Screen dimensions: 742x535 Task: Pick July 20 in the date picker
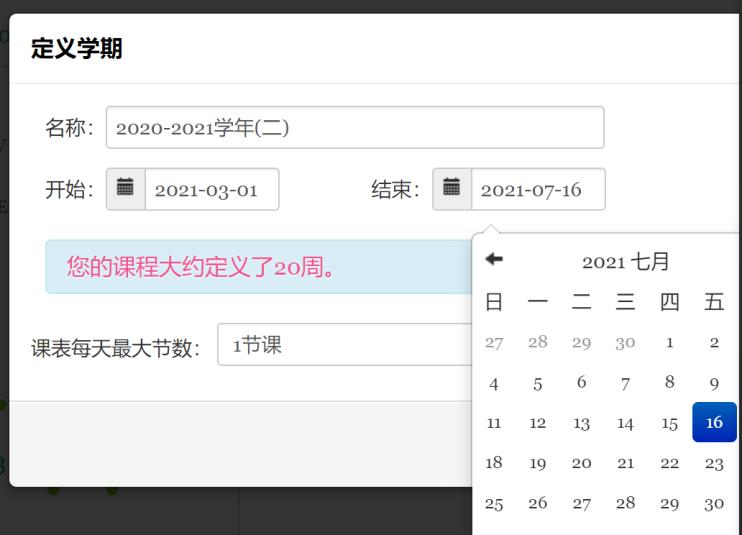point(582,463)
